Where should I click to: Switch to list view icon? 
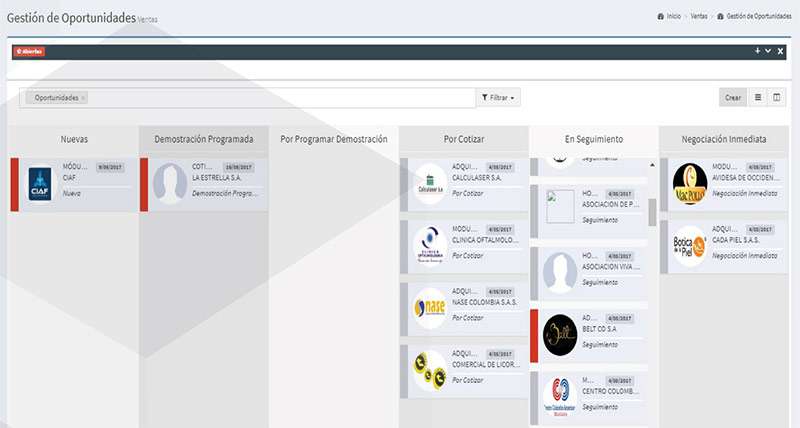coord(758,97)
